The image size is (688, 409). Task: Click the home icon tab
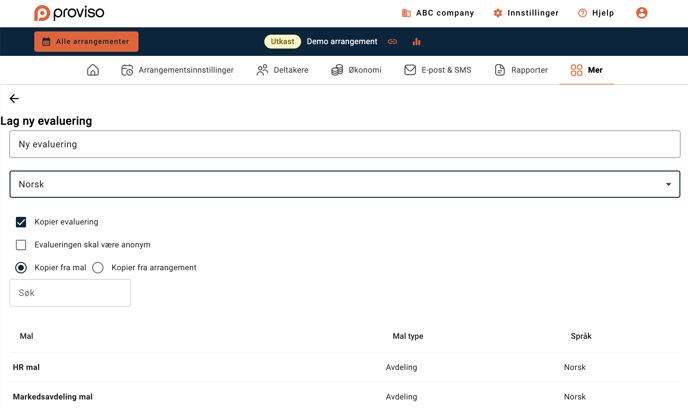point(93,70)
